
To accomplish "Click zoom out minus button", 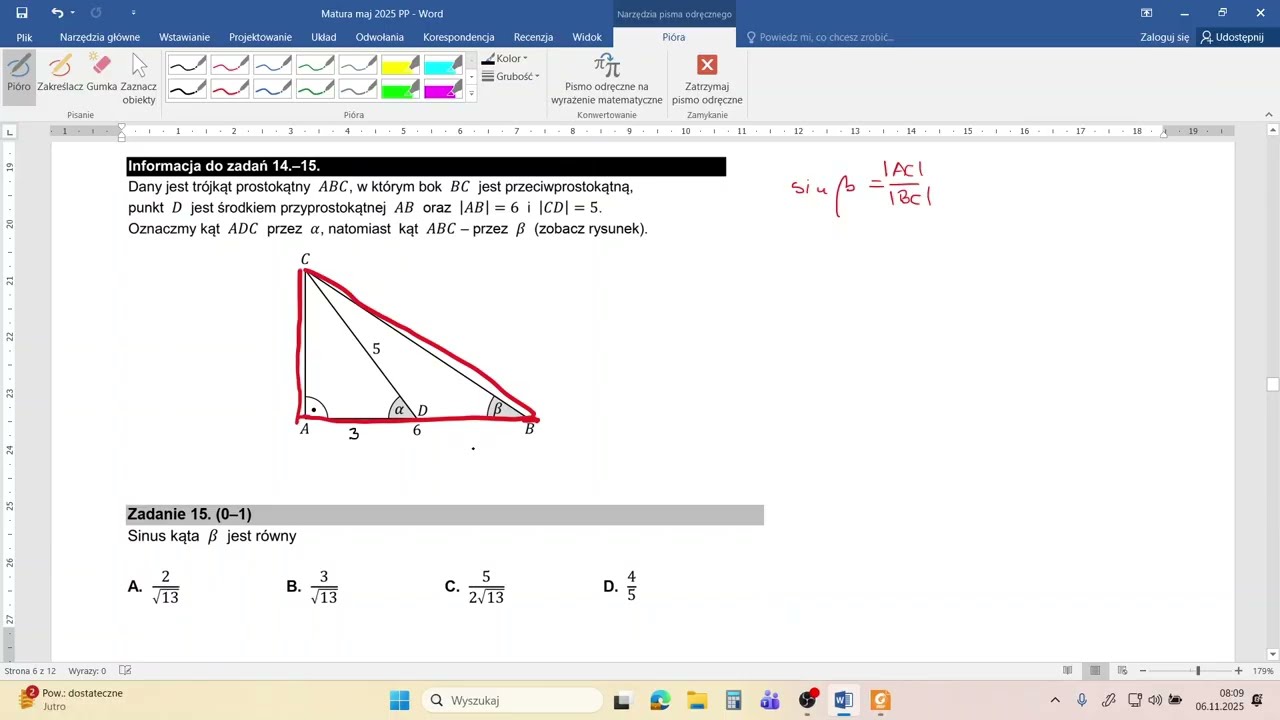I will click(1143, 671).
